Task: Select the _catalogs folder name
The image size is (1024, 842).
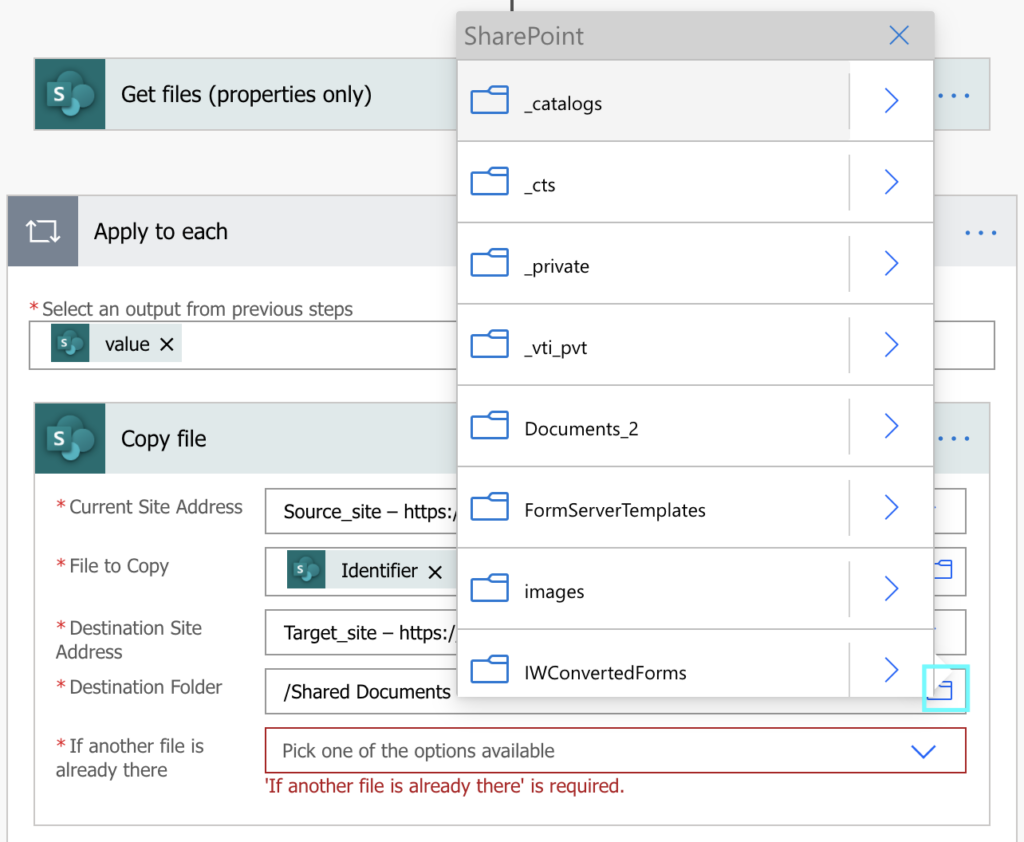Action: (x=563, y=103)
